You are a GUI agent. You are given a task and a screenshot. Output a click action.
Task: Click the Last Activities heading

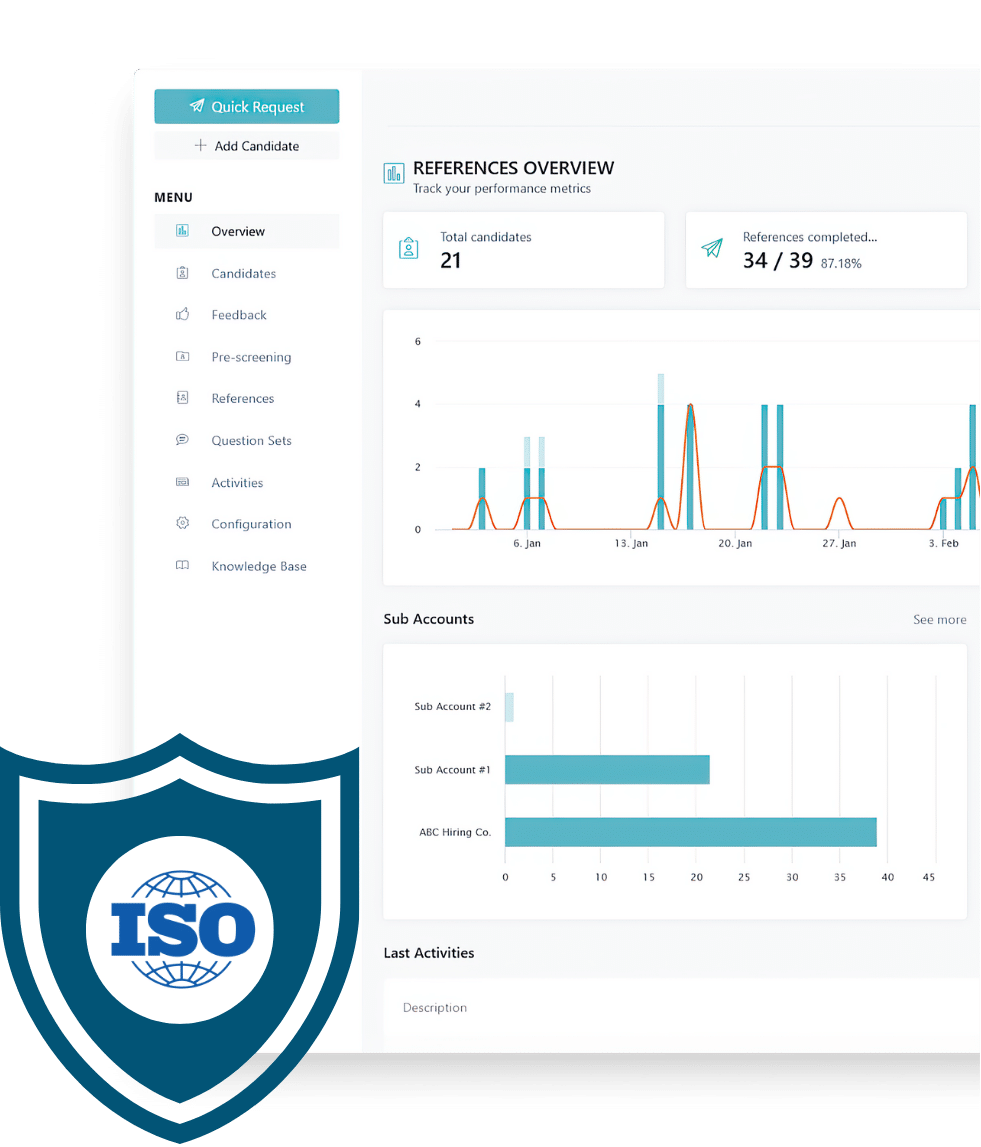[x=429, y=953]
